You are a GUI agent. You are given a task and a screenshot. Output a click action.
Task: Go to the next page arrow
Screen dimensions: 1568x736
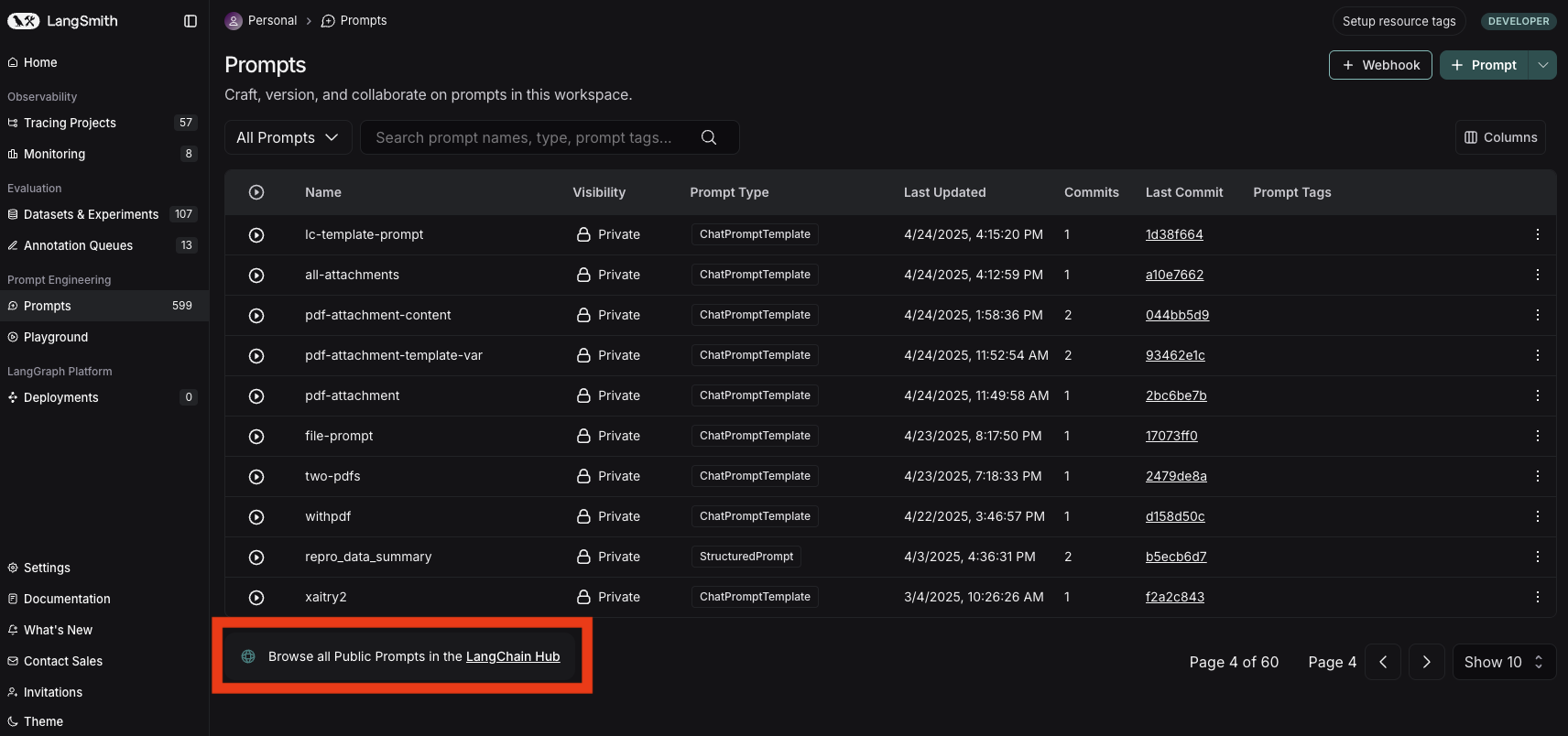1426,662
